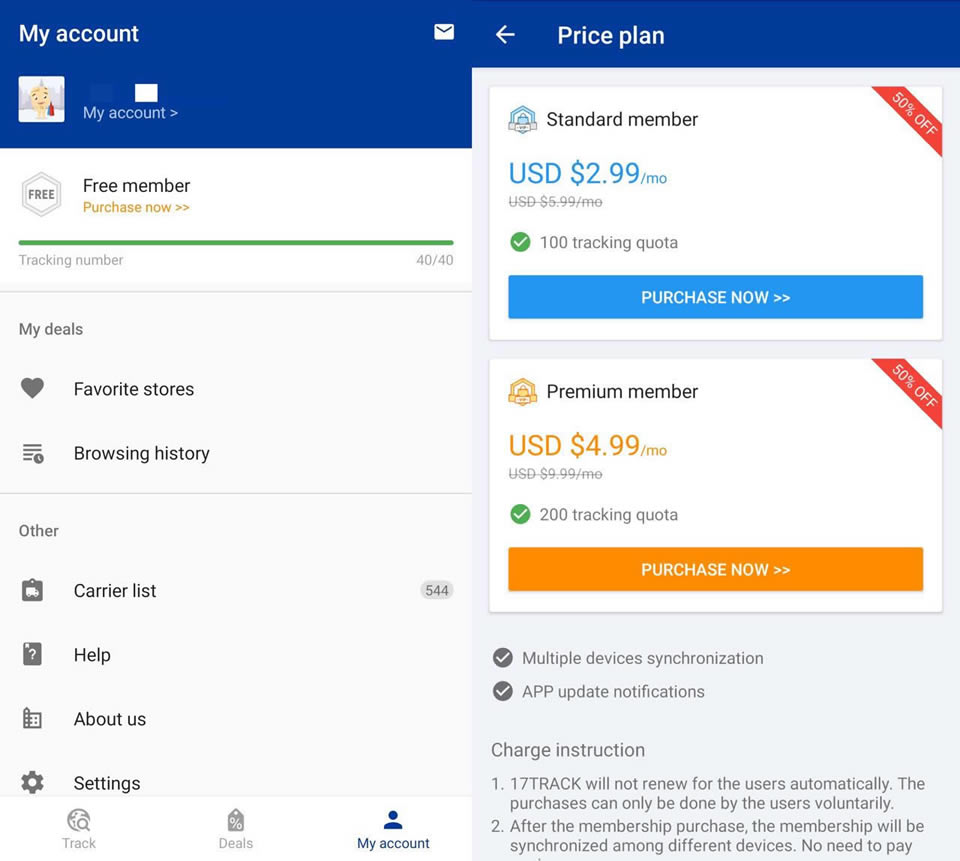Tap the Help question mark icon
This screenshot has height=861, width=960.
tap(33, 655)
